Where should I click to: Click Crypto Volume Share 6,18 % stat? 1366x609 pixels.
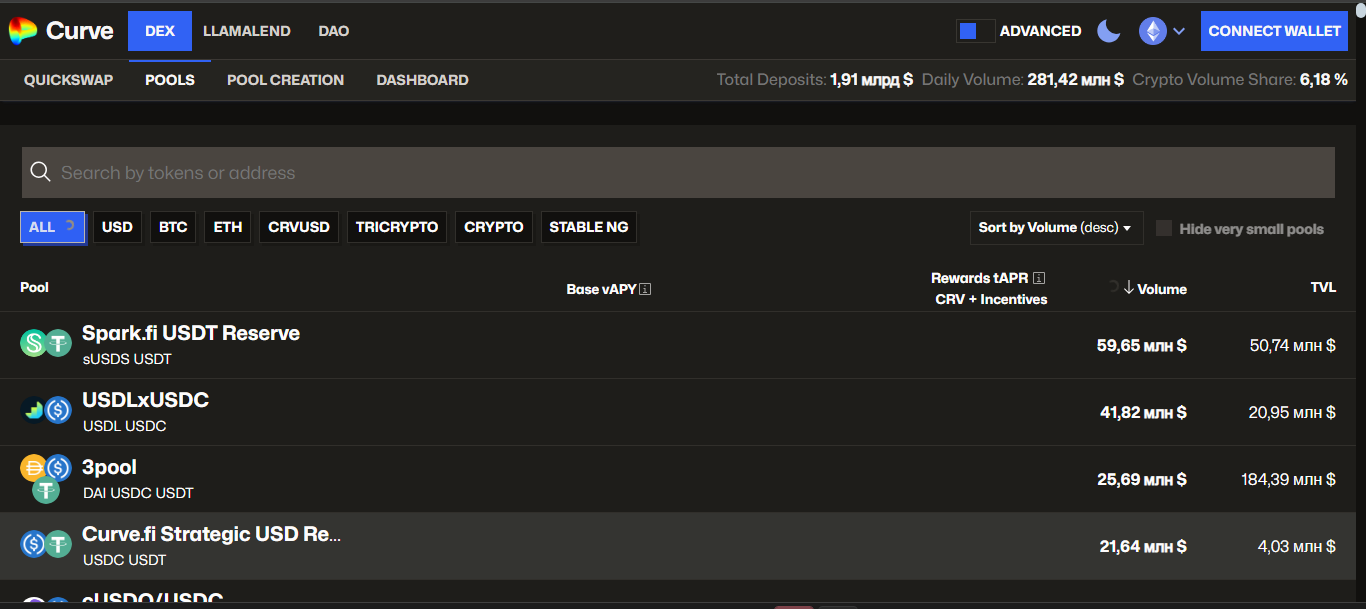[1240, 80]
